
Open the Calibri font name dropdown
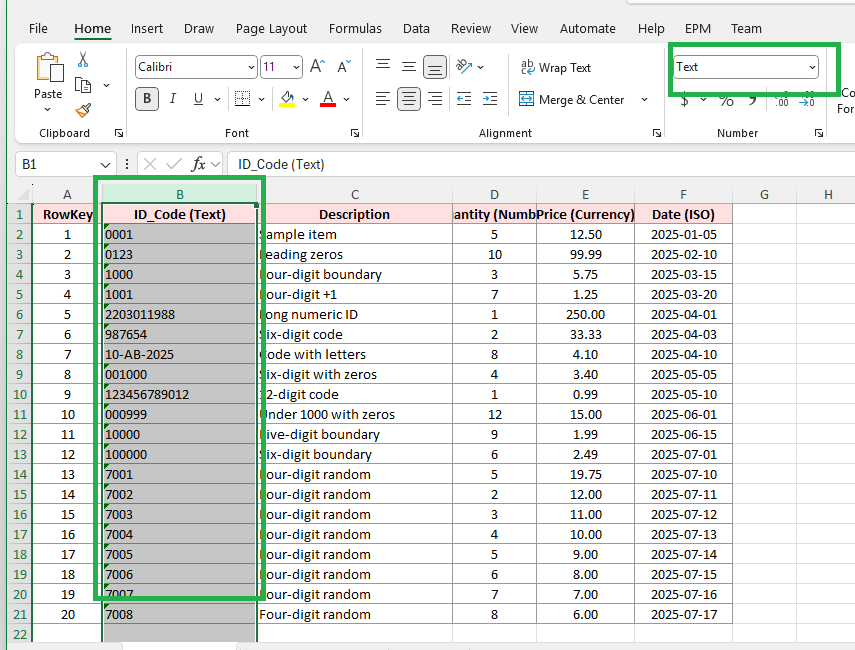click(x=249, y=67)
